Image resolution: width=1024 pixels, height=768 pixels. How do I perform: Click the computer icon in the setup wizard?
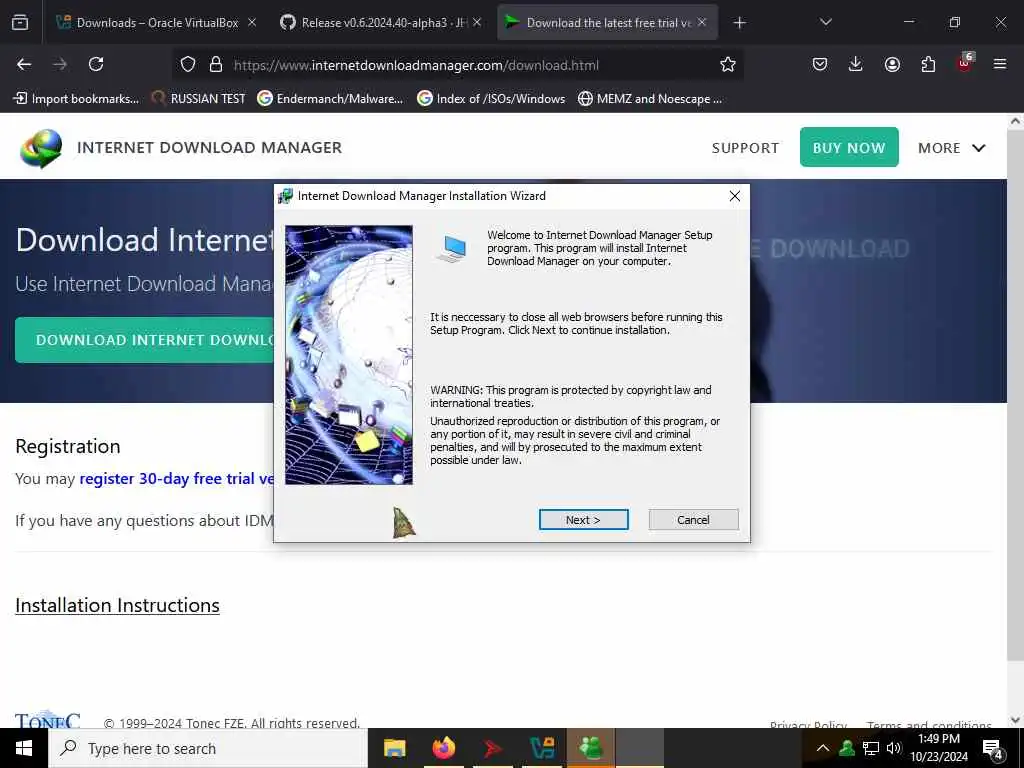point(452,249)
